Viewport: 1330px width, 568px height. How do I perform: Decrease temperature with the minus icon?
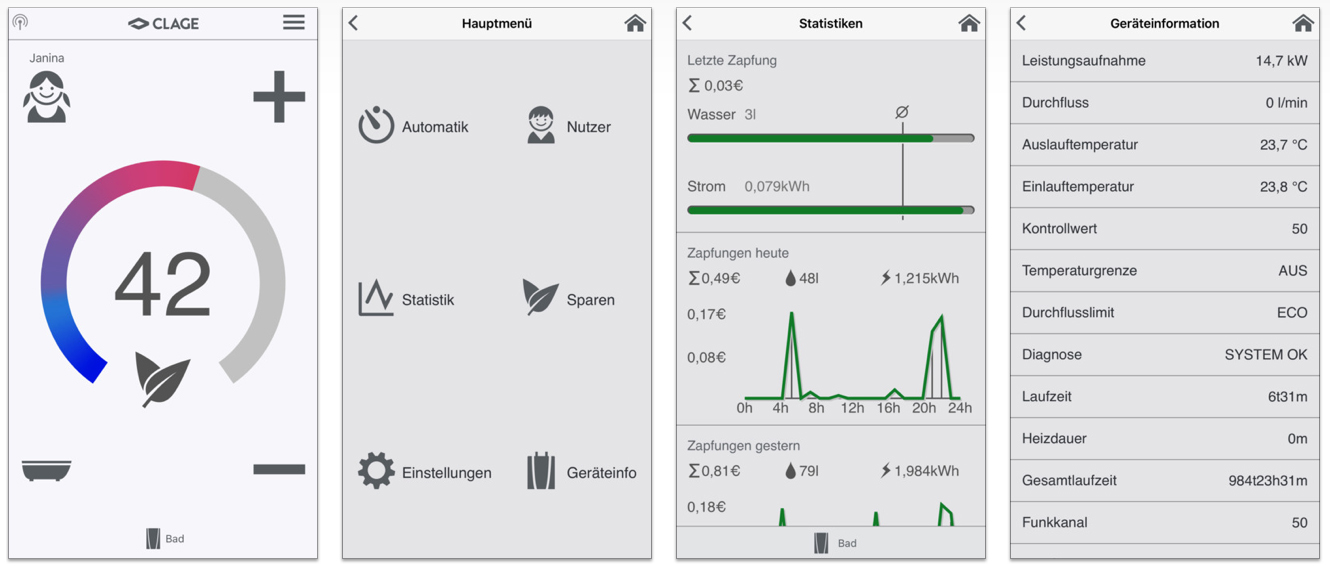coord(279,469)
